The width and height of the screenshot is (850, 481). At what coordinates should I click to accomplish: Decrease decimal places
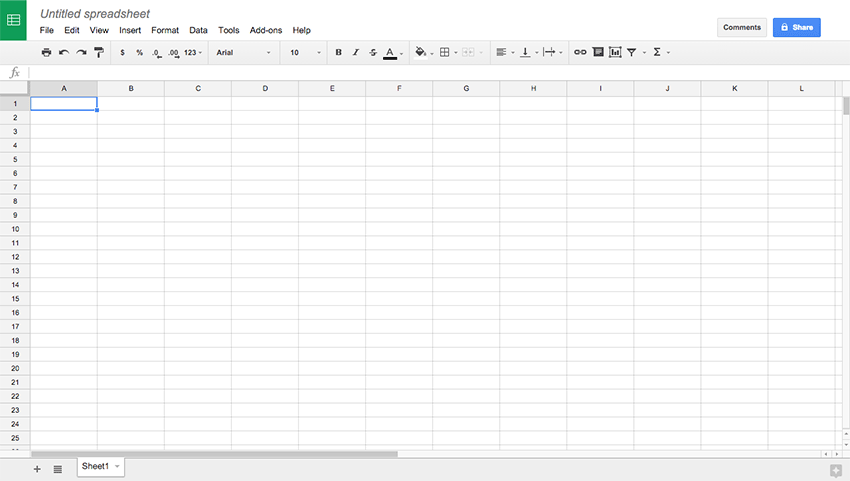[156, 53]
